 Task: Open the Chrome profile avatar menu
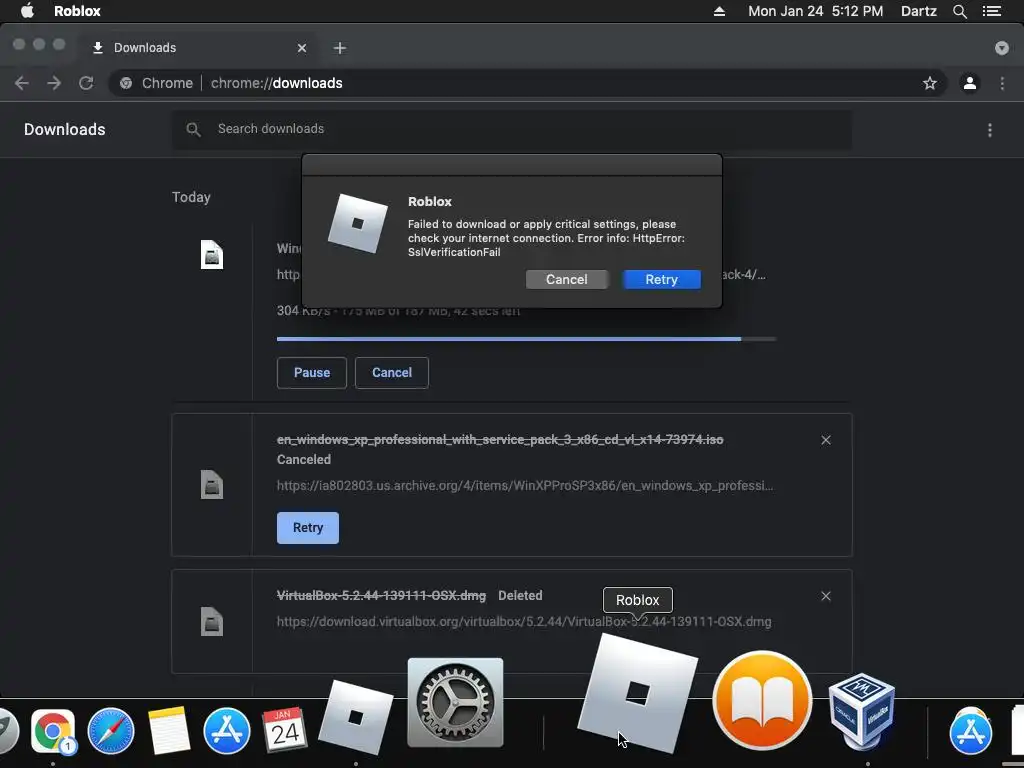point(970,83)
